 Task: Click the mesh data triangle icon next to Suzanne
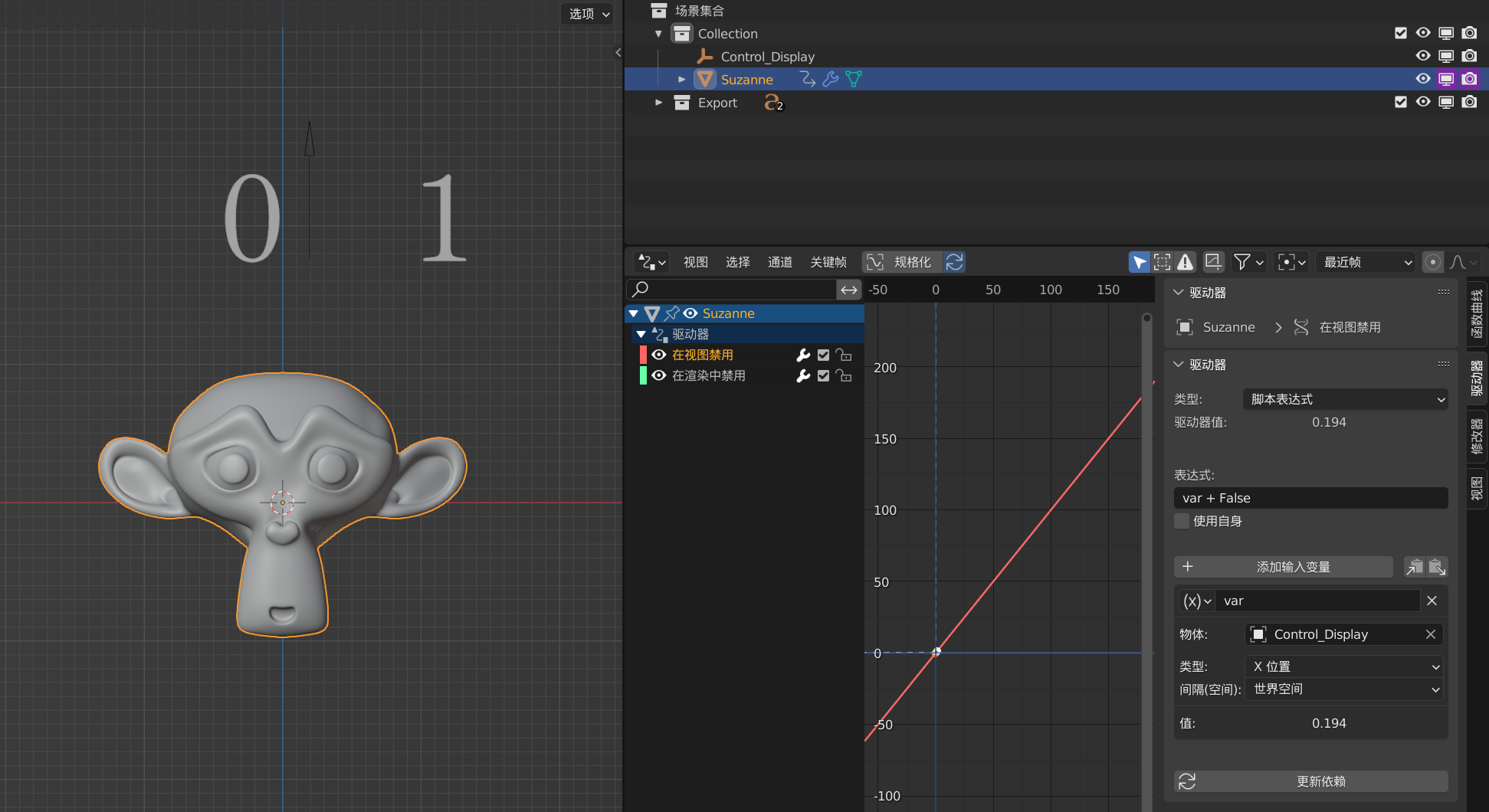854,79
